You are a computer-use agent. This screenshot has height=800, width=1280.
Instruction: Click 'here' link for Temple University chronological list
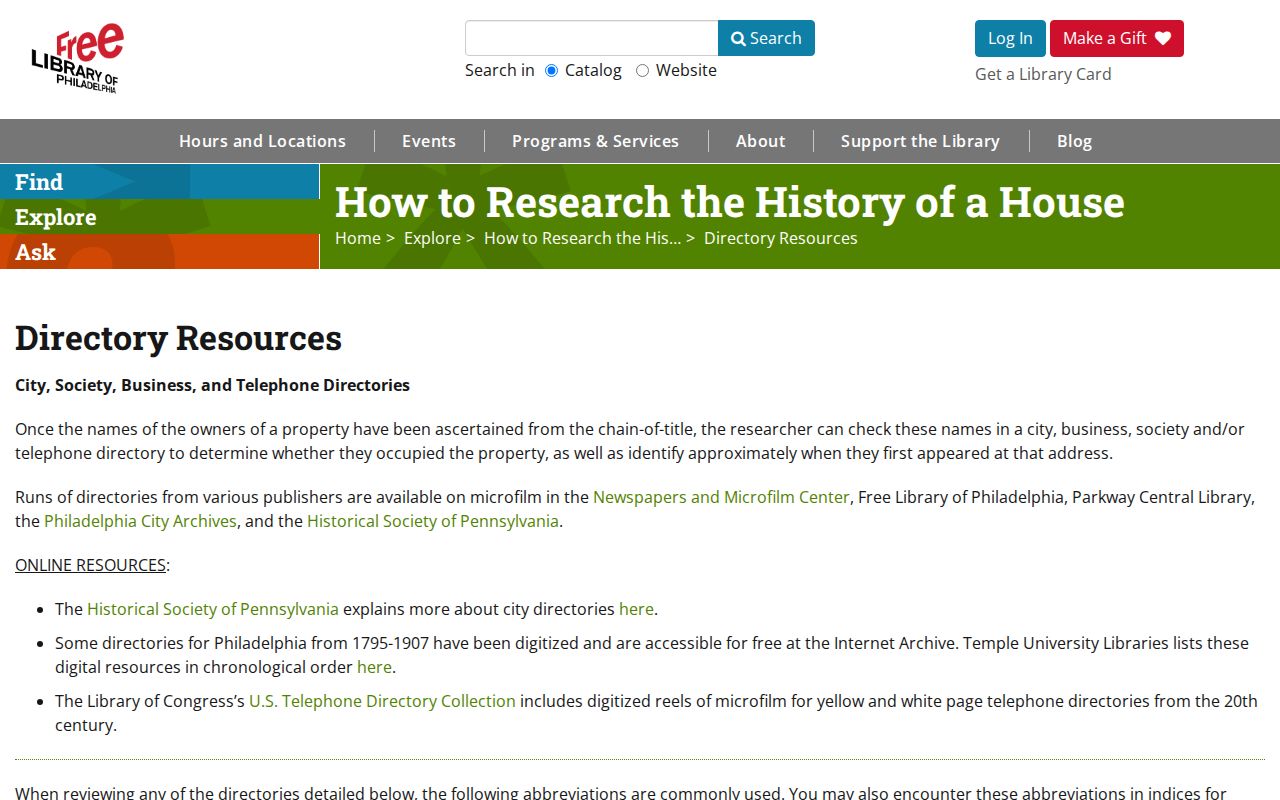(x=374, y=667)
